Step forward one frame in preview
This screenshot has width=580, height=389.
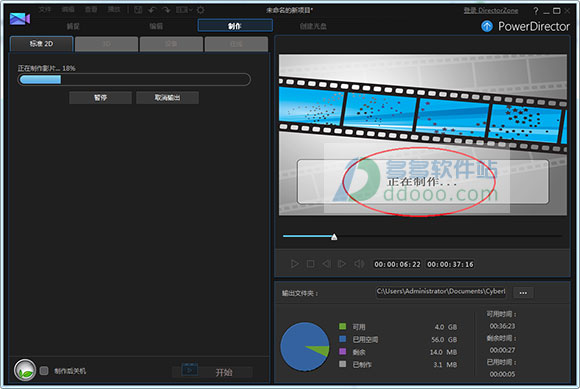point(342,264)
